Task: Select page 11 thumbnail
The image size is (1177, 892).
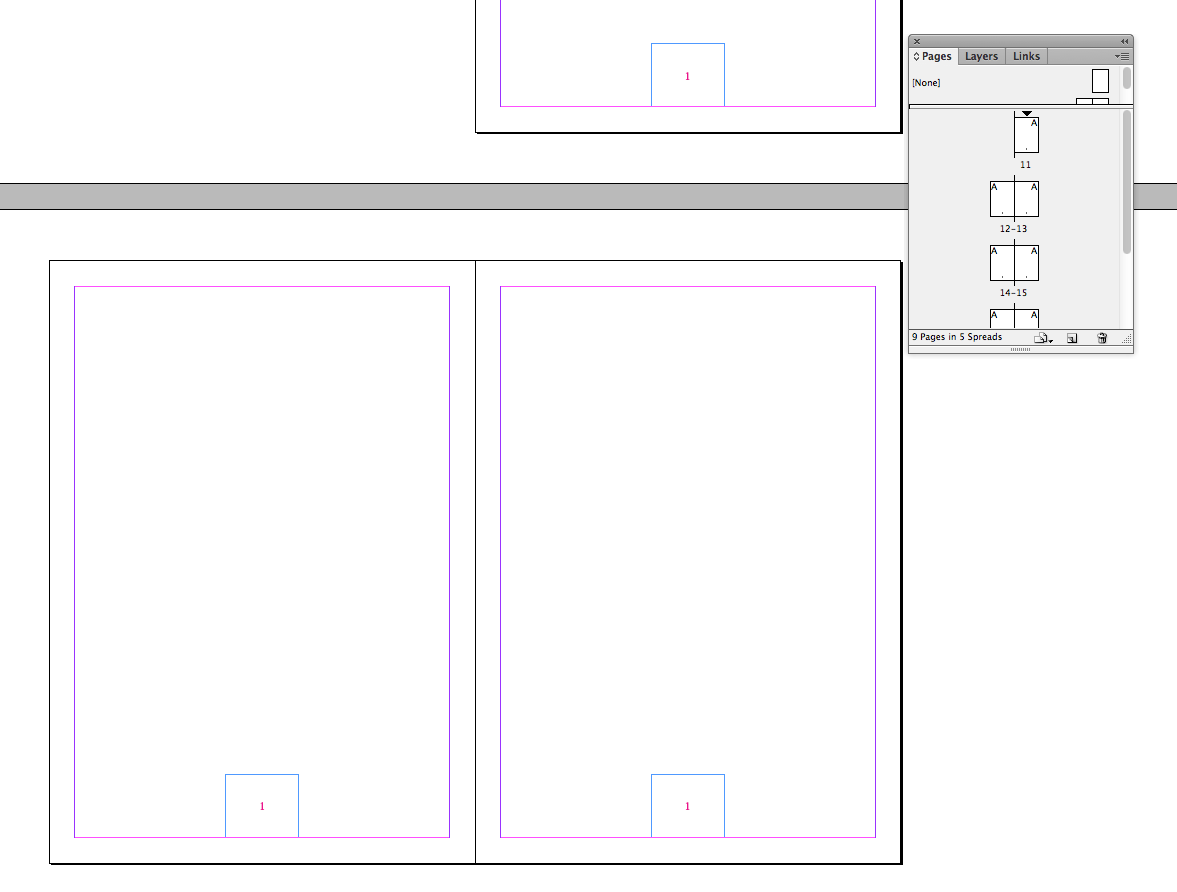Action: [x=1026, y=135]
